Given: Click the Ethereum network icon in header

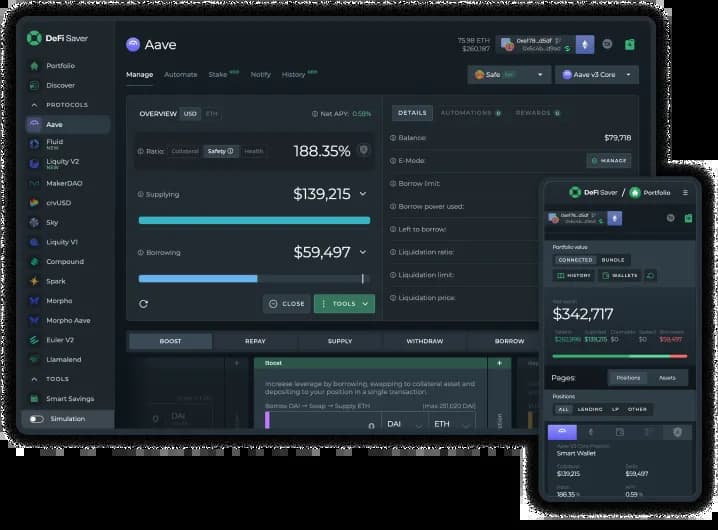Looking at the screenshot, I should pos(584,45).
